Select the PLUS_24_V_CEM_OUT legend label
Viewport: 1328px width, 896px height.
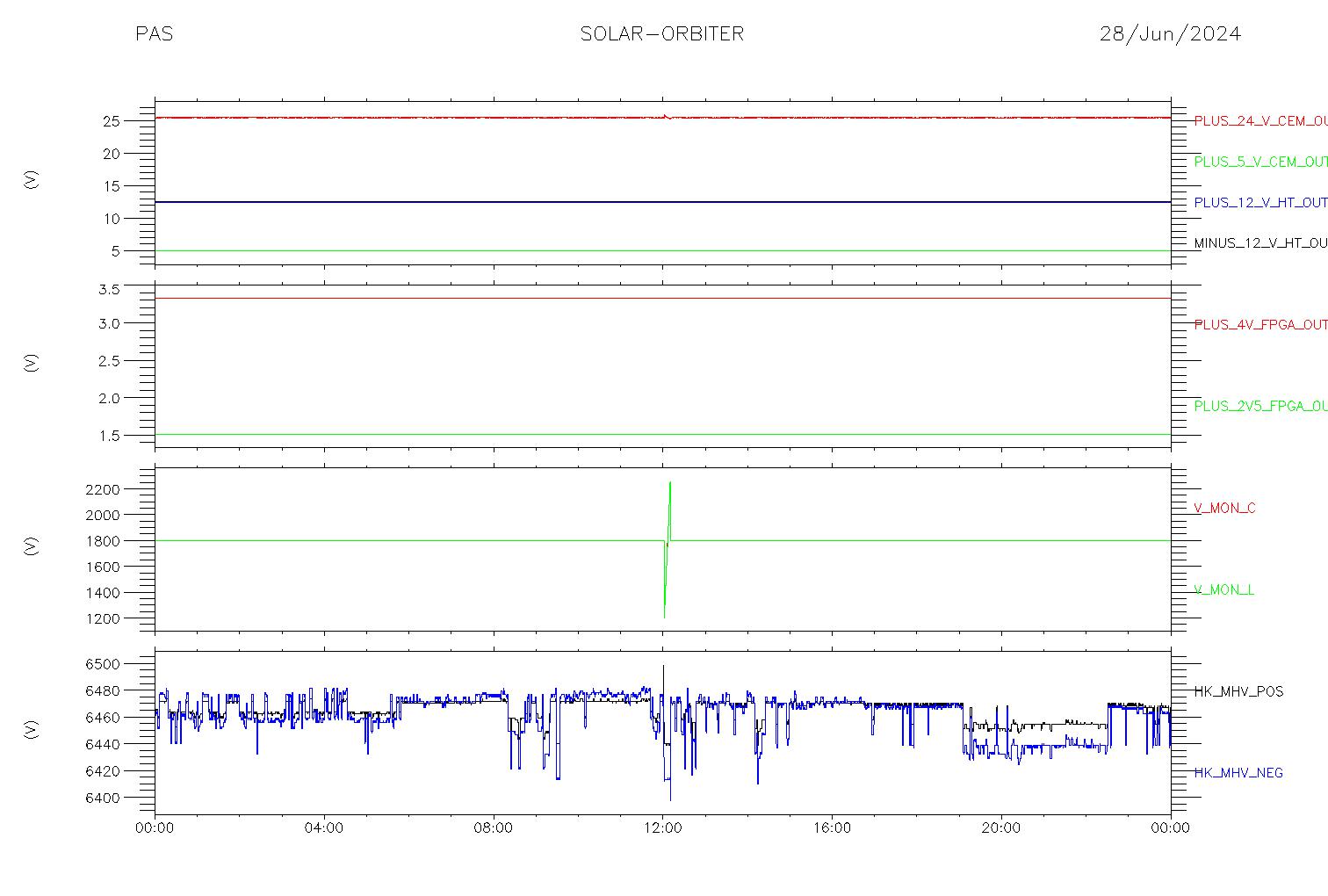(x=1260, y=121)
